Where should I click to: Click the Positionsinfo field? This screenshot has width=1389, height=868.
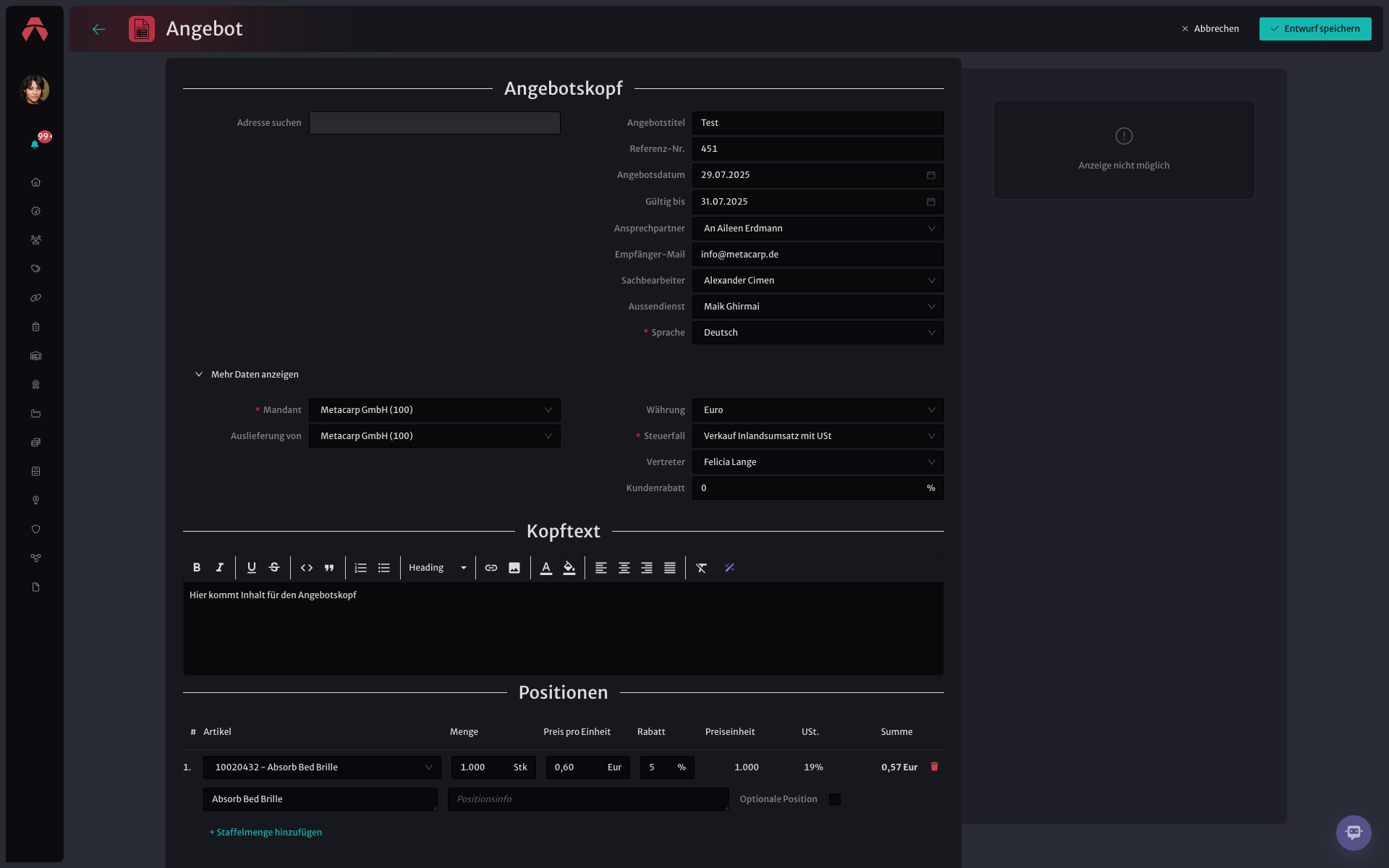coord(588,799)
